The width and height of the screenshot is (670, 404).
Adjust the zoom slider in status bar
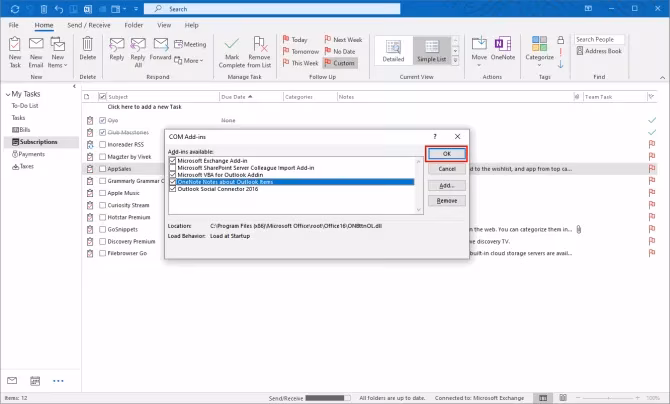[607, 398]
